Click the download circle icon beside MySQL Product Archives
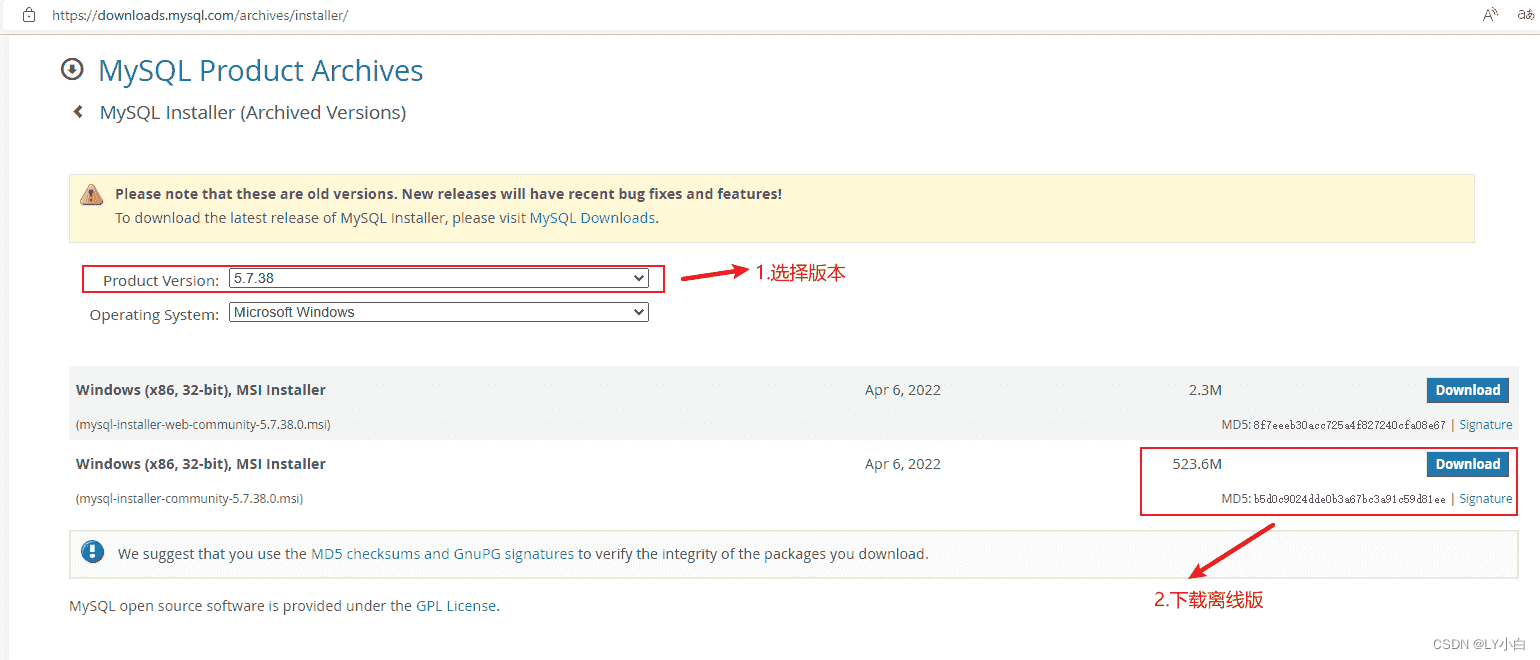 click(72, 70)
